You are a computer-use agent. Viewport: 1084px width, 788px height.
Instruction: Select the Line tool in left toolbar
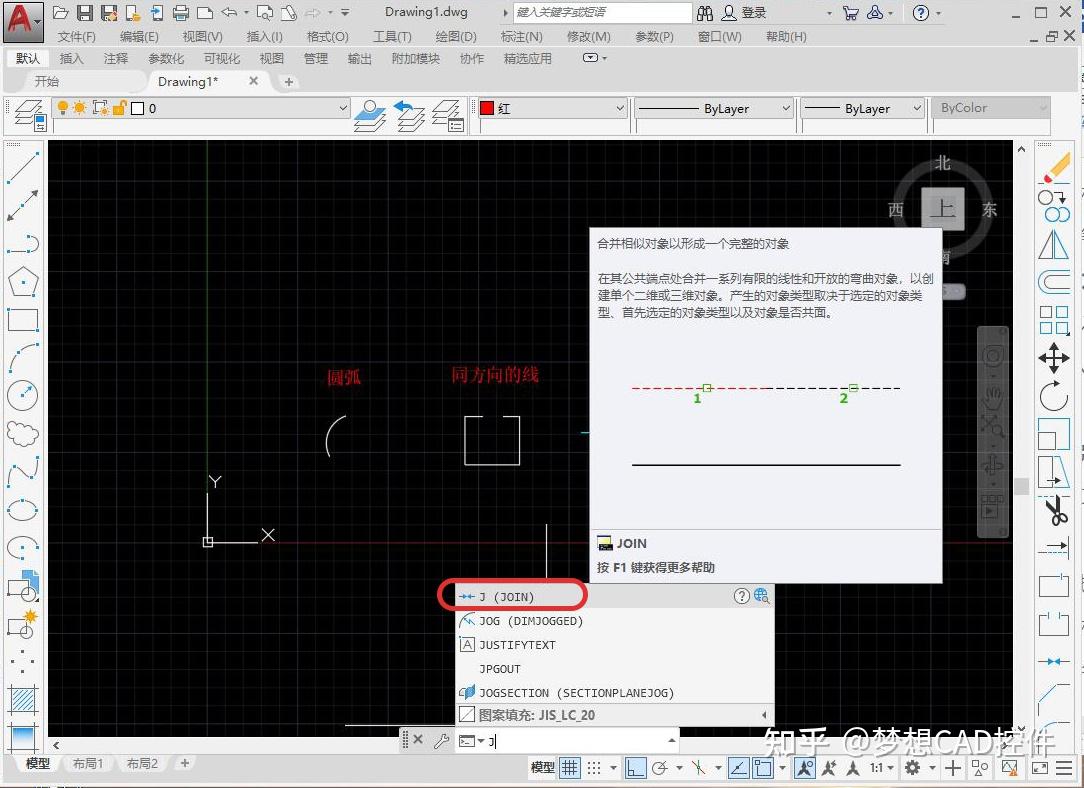coord(23,167)
